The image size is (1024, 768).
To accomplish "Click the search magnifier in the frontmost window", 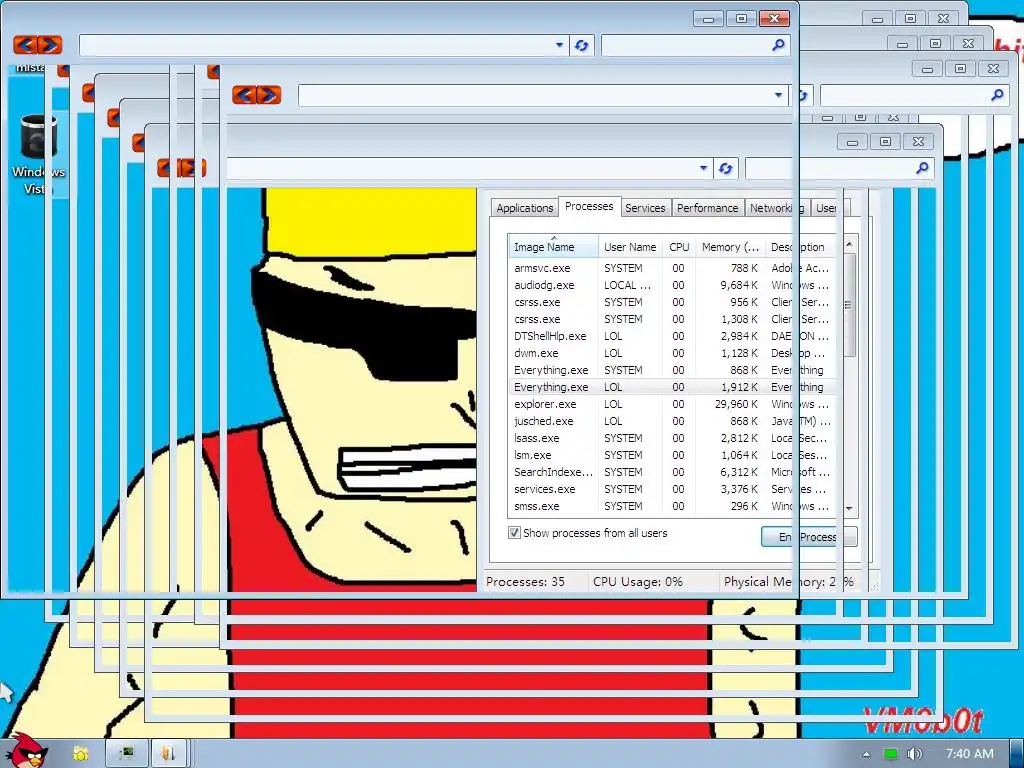I will click(x=778, y=45).
